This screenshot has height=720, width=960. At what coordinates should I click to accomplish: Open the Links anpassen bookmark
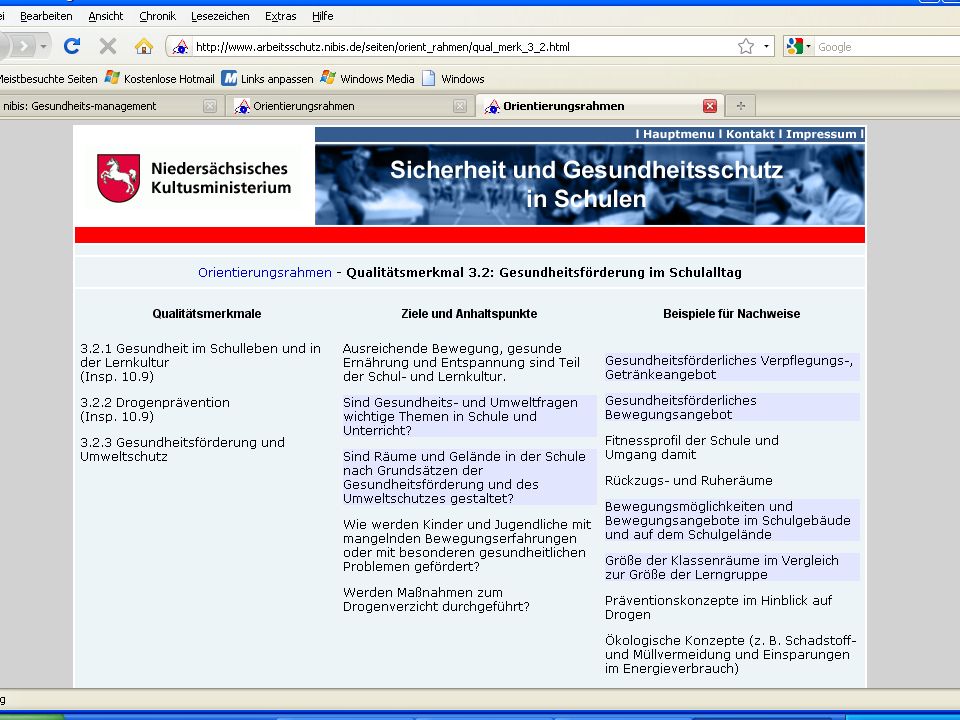click(x=268, y=78)
